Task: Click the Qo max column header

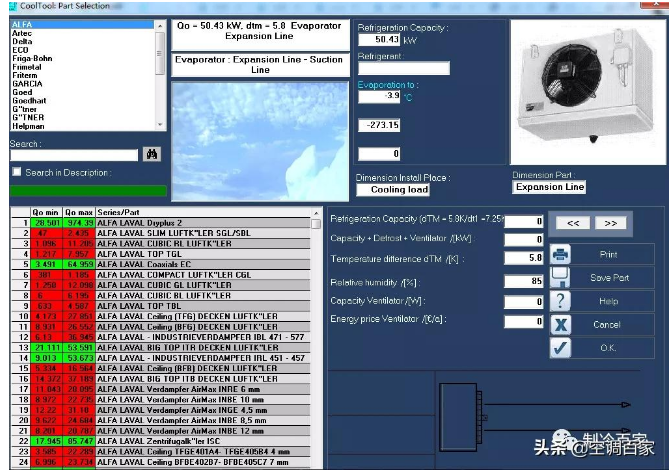Action: [78, 212]
